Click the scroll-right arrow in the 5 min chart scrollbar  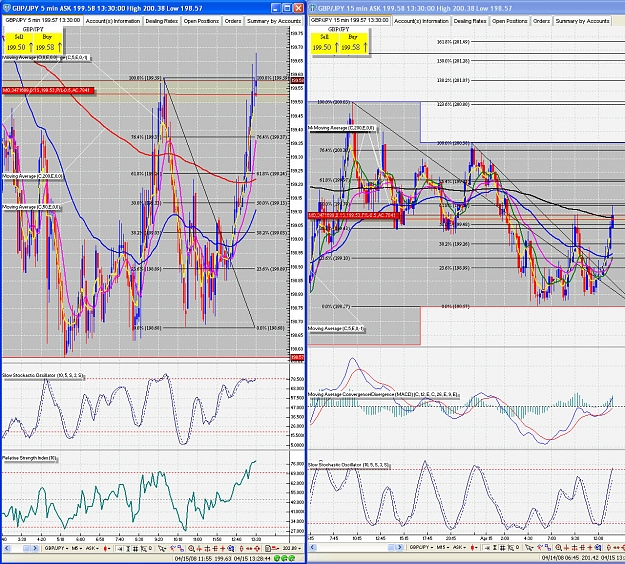pos(35,548)
